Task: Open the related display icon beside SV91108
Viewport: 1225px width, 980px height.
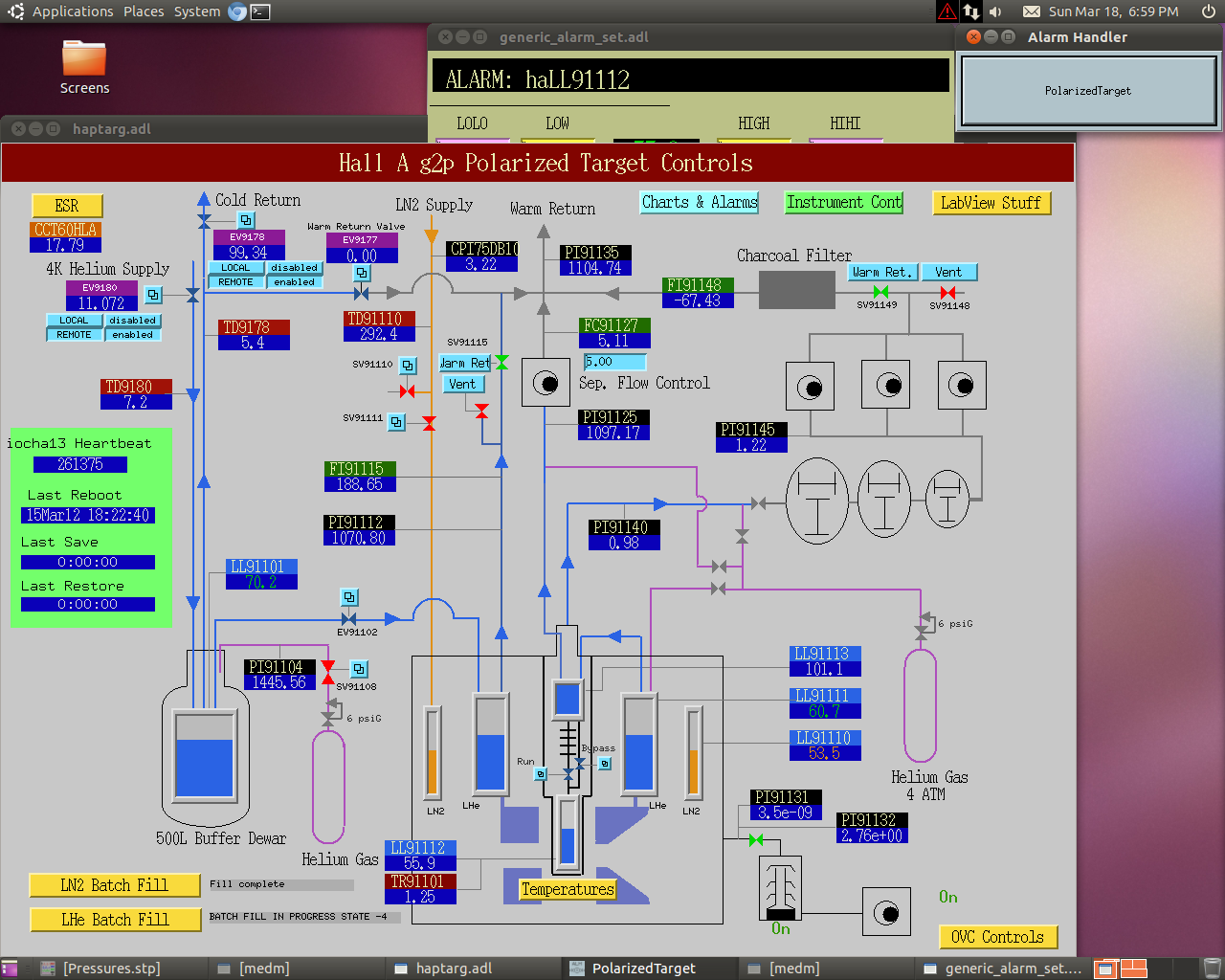Action: (359, 669)
